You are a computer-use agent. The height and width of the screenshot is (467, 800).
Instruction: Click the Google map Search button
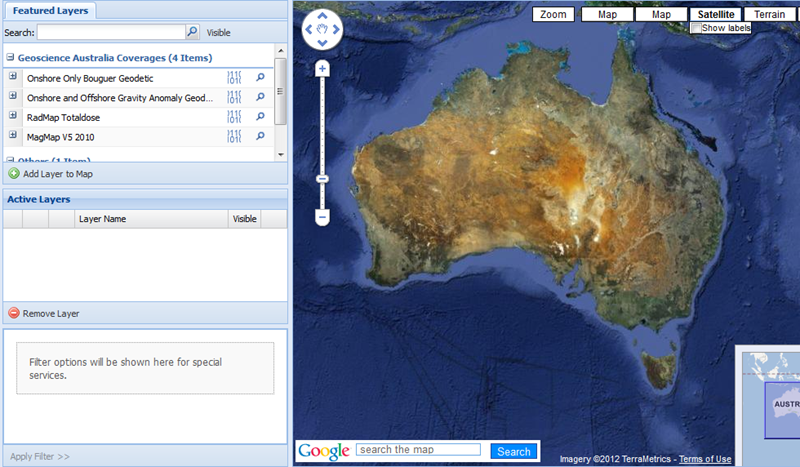point(513,452)
